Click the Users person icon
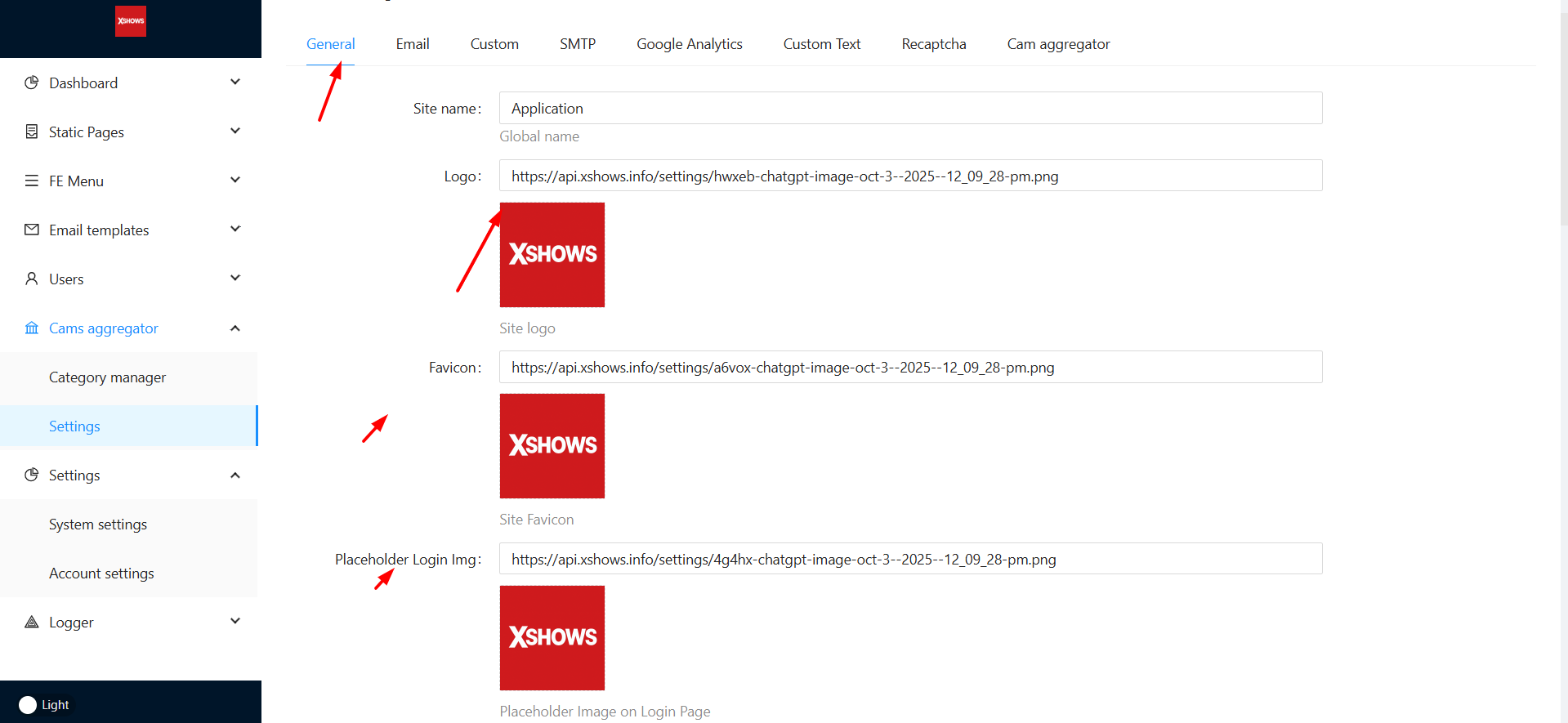The image size is (1568, 723). point(32,279)
